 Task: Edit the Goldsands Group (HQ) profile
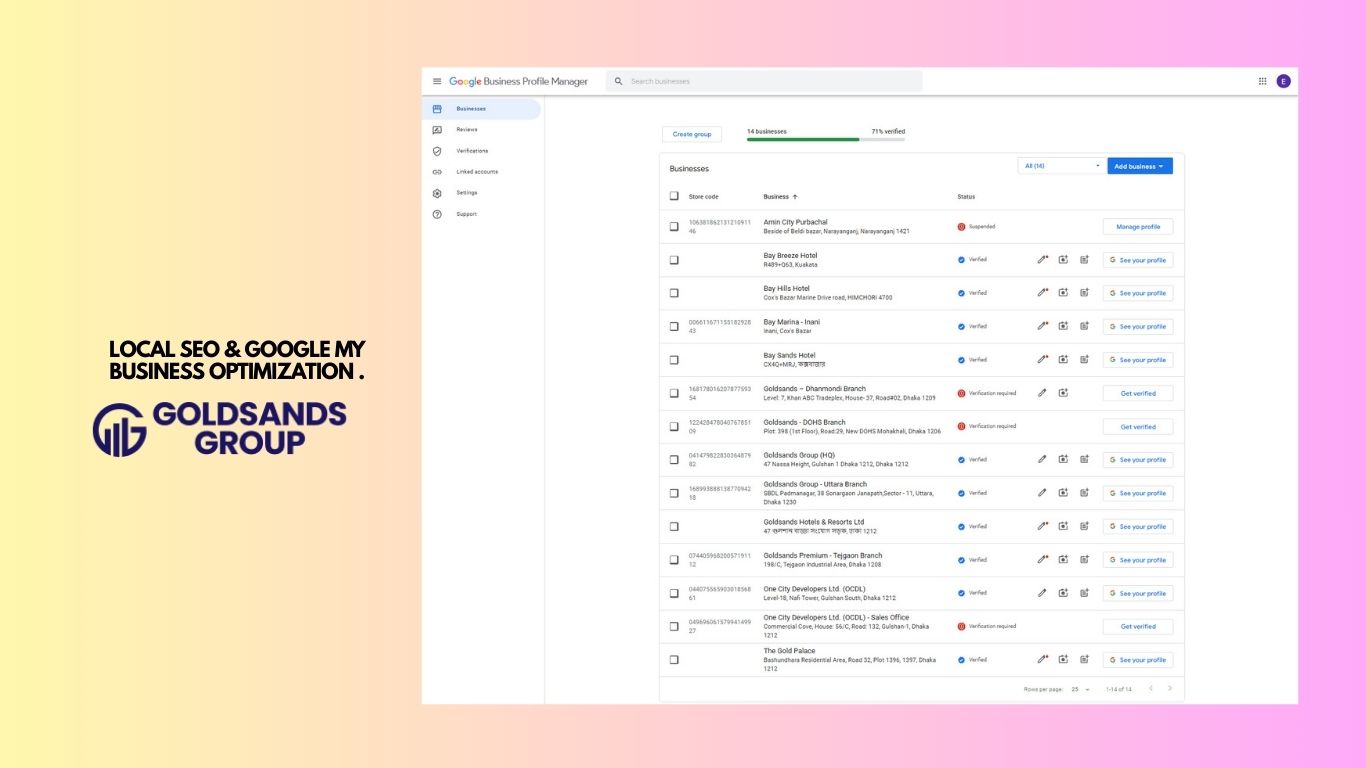point(1042,460)
